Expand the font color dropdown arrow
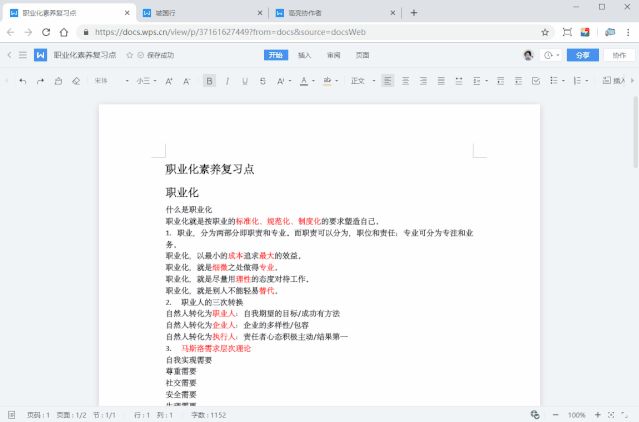Screen dimensions: 639x422 click(x=313, y=81)
